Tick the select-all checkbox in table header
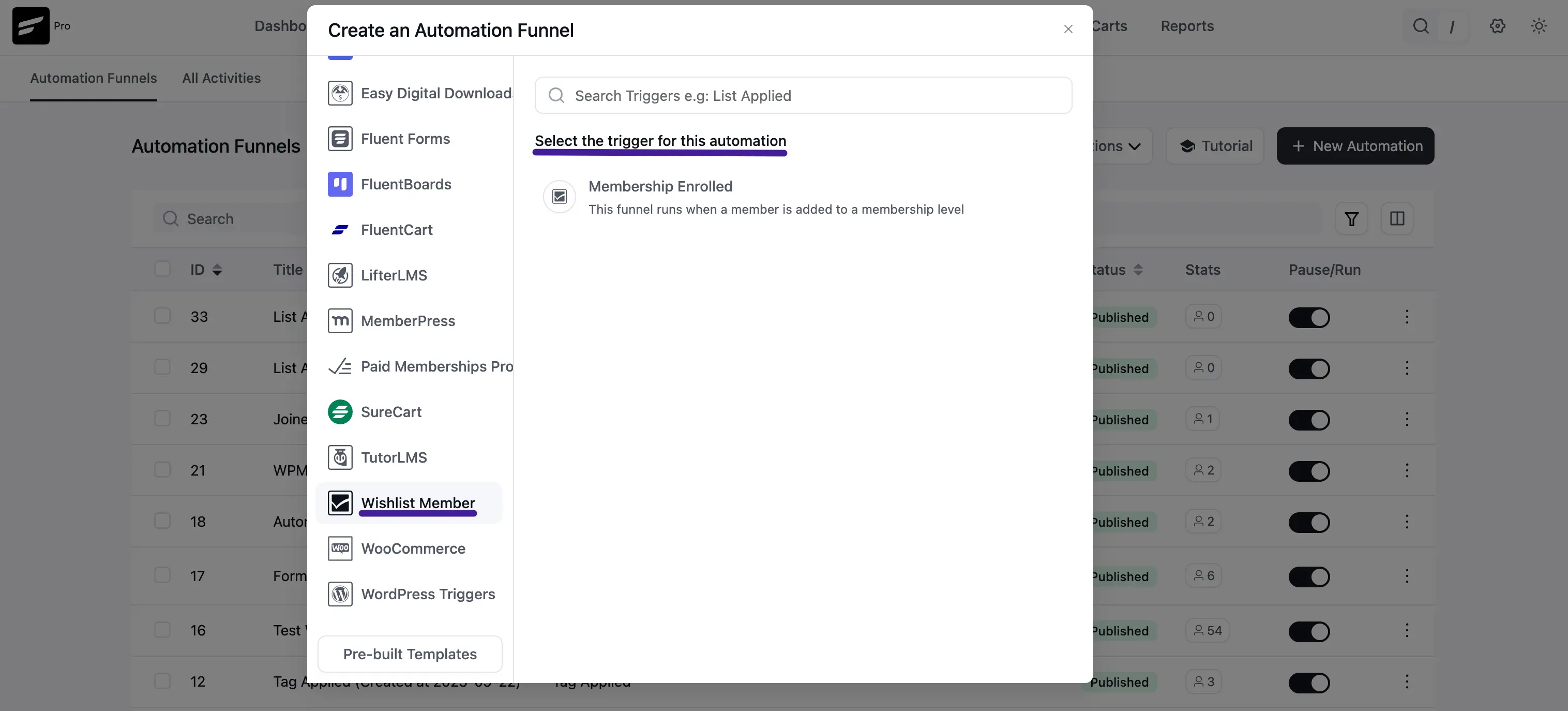The image size is (1568, 711). (x=162, y=269)
